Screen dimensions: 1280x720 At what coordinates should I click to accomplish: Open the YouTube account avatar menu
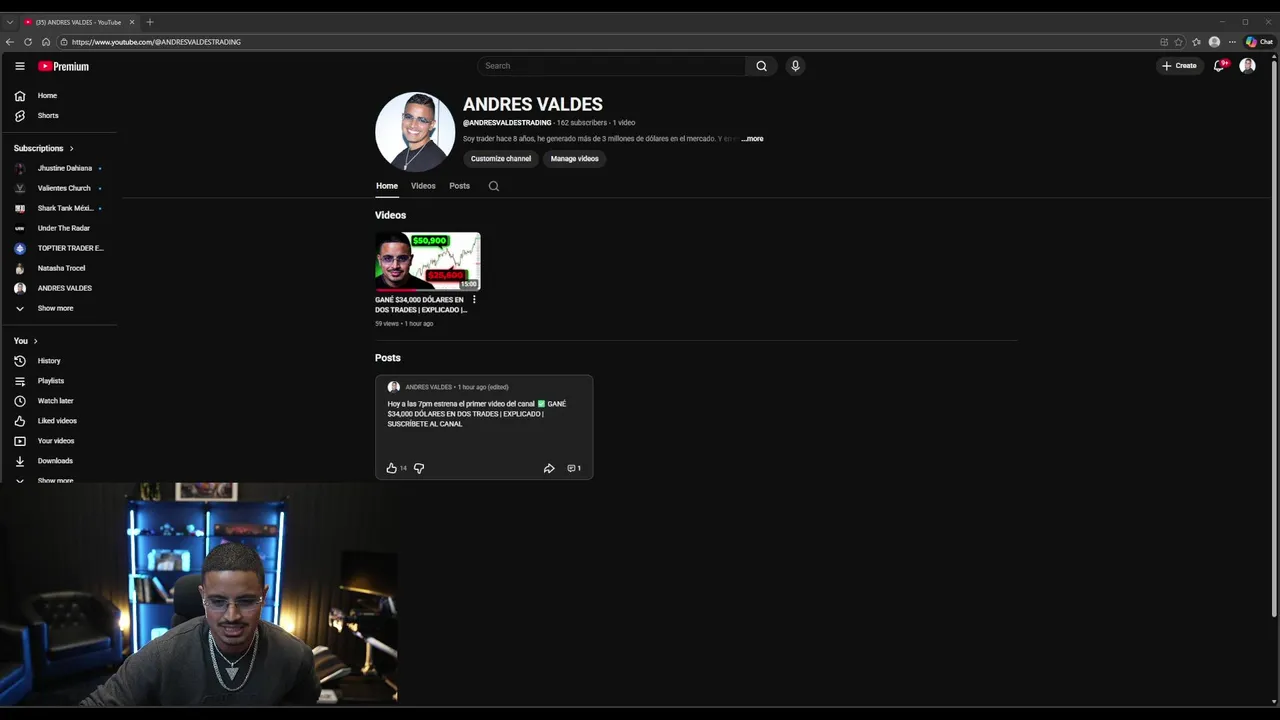tap(1247, 66)
